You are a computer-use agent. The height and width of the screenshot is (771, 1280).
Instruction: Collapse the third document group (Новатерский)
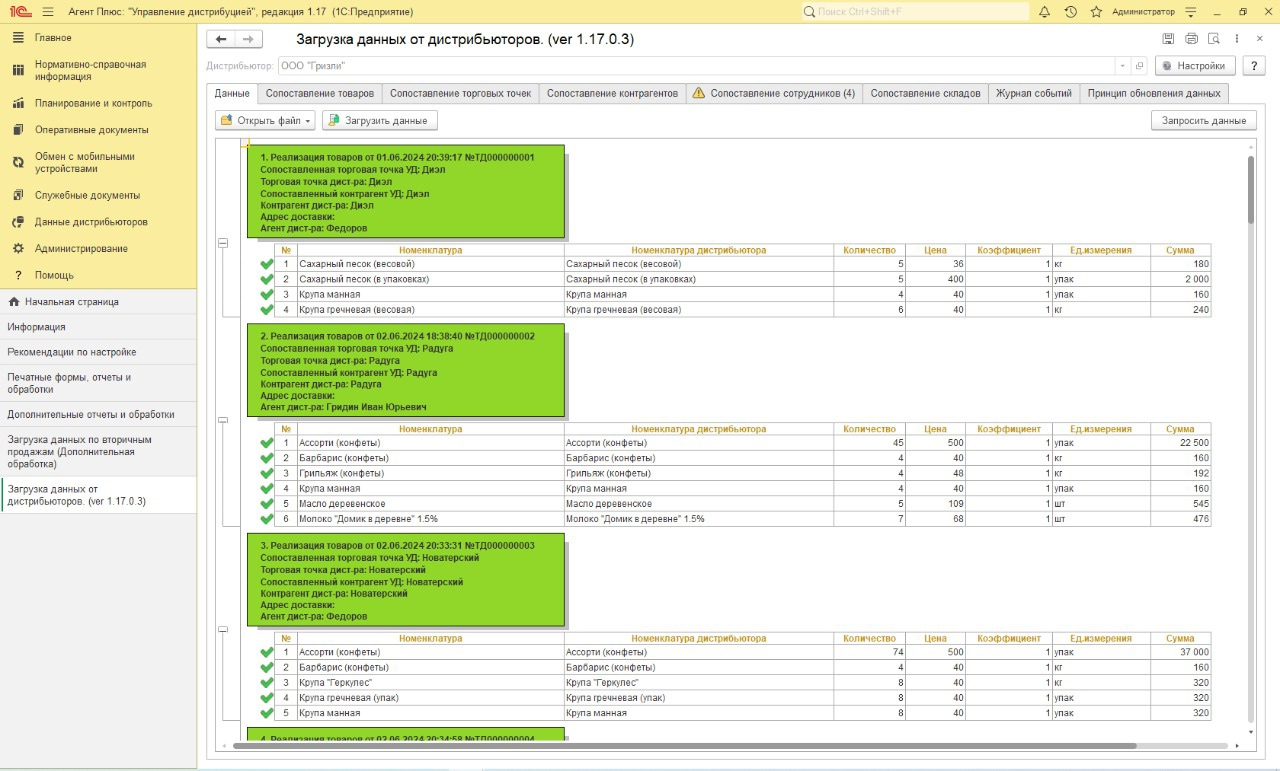(223, 629)
